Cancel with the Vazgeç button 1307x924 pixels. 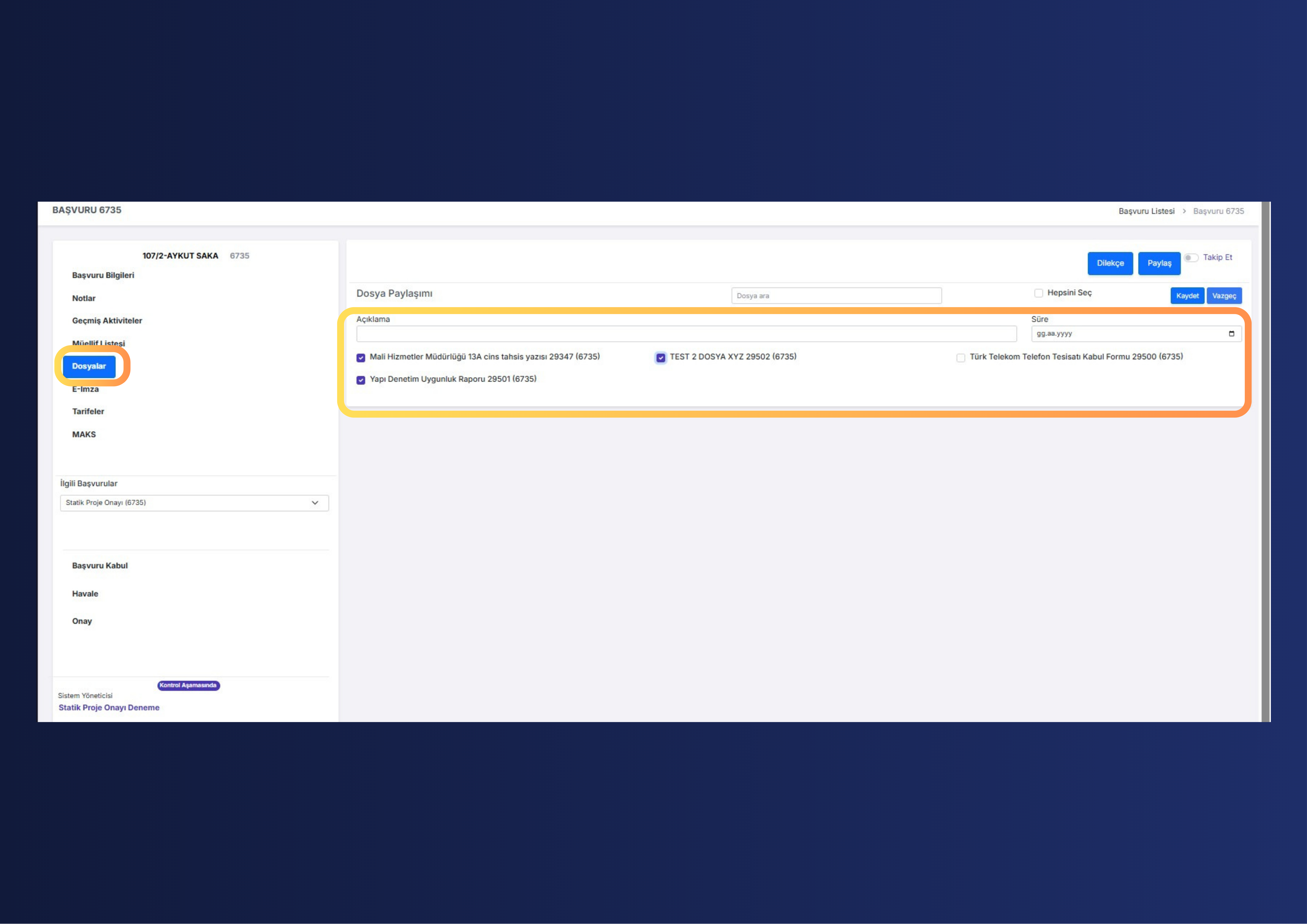tap(1224, 296)
